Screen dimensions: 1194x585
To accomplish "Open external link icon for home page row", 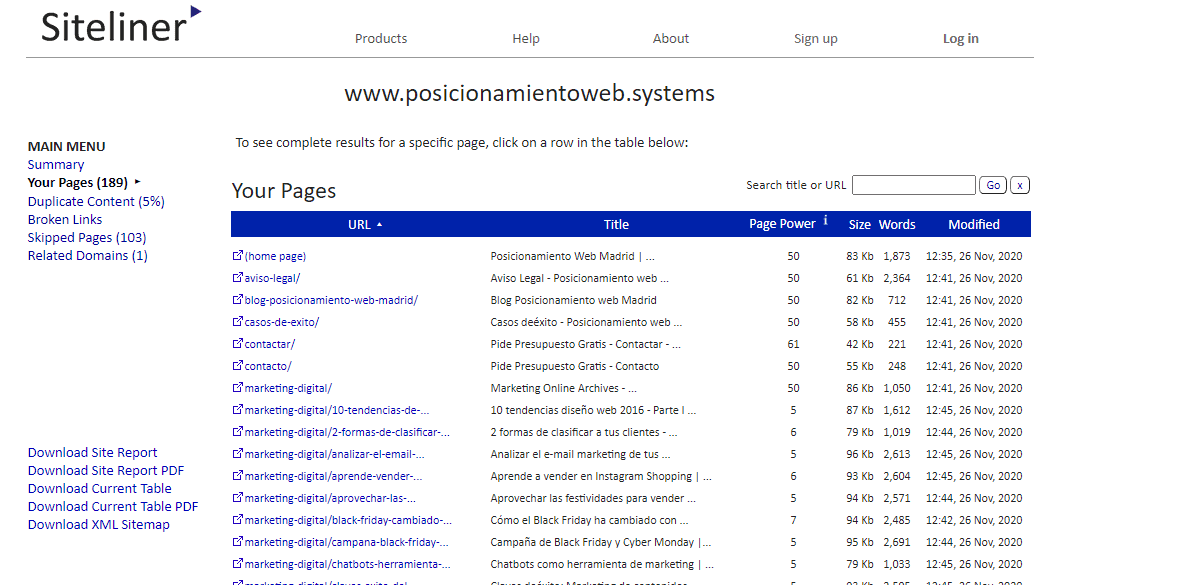I will [x=238, y=256].
